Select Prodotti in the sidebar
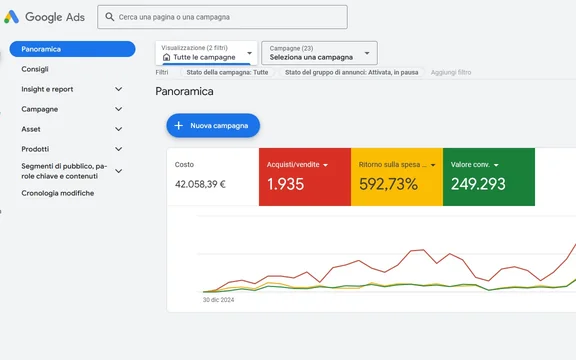576x360 pixels. (35, 149)
